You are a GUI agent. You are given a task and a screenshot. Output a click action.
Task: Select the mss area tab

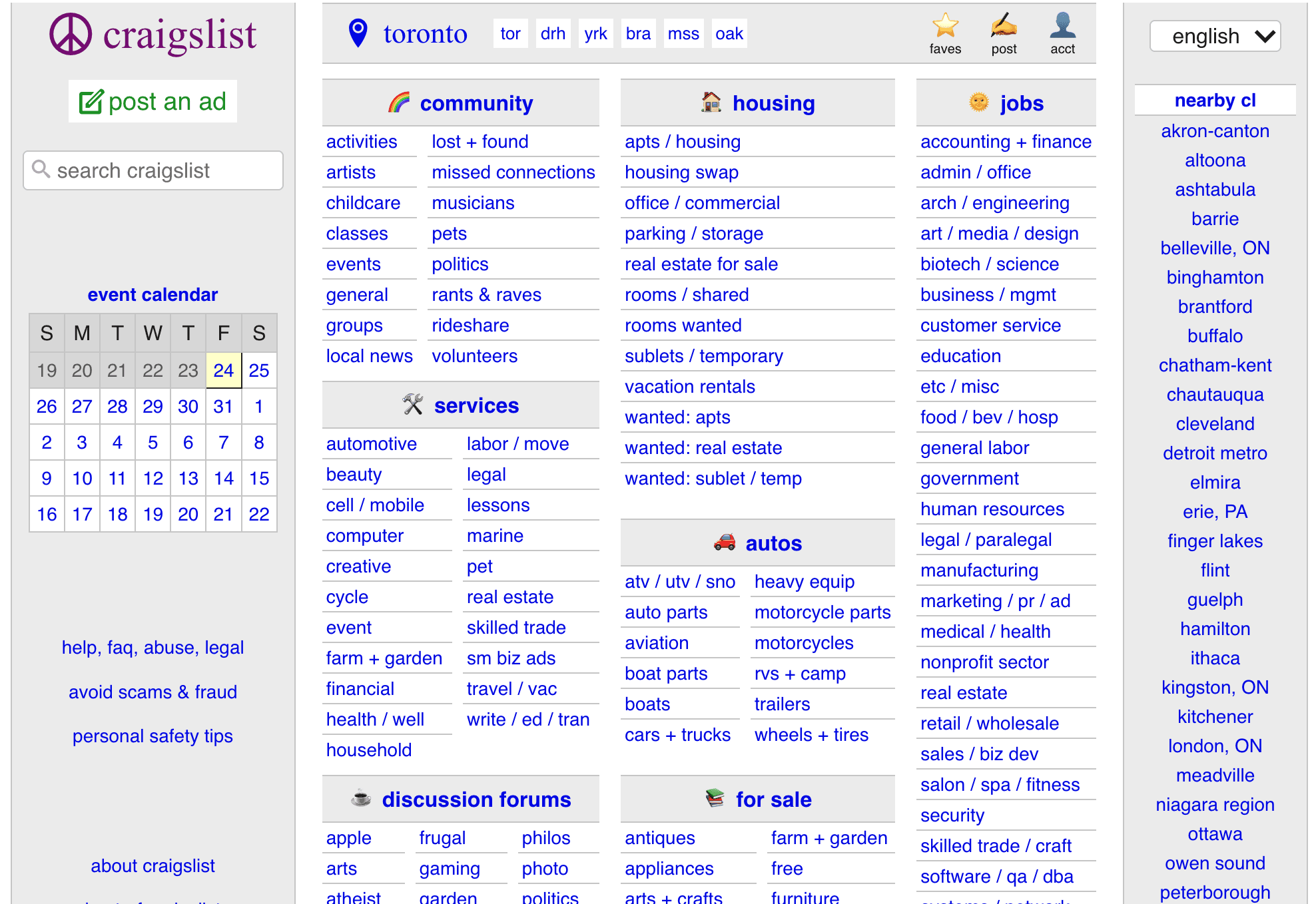pyautogui.click(x=683, y=33)
